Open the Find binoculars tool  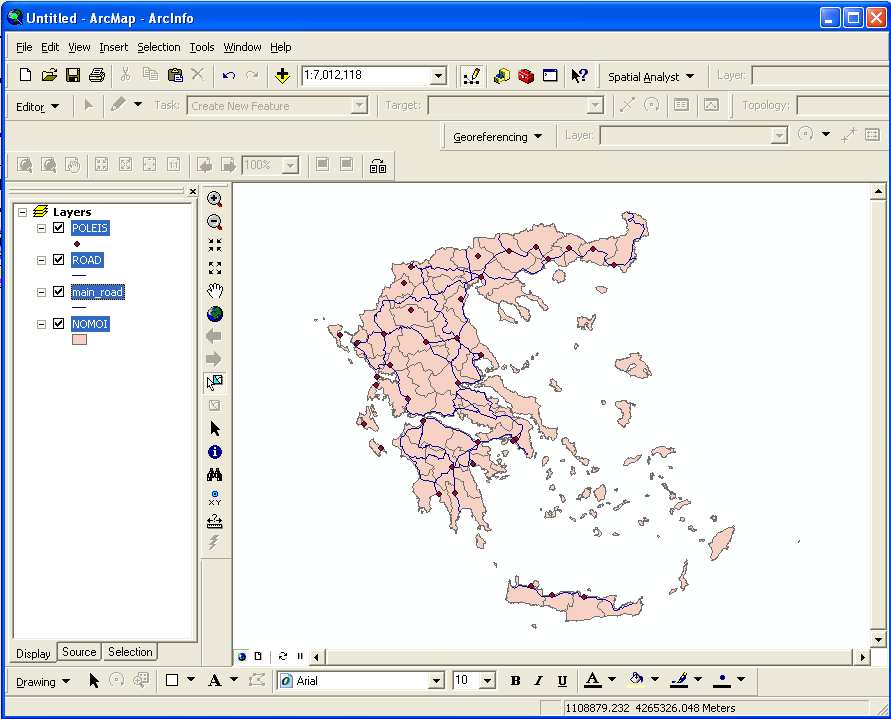coord(215,475)
